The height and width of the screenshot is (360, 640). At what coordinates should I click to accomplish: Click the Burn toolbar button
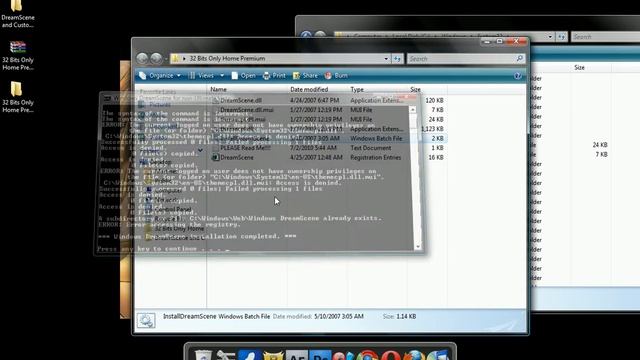point(336,76)
